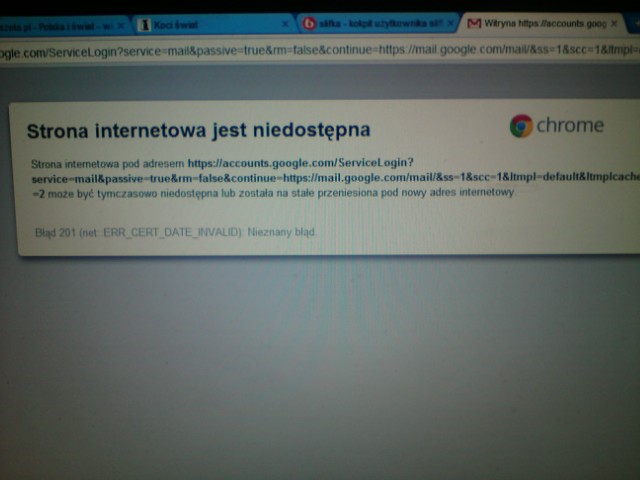640x480 pixels.
Task: Close the sitka kokpit użytkownika tab
Action: [449, 22]
